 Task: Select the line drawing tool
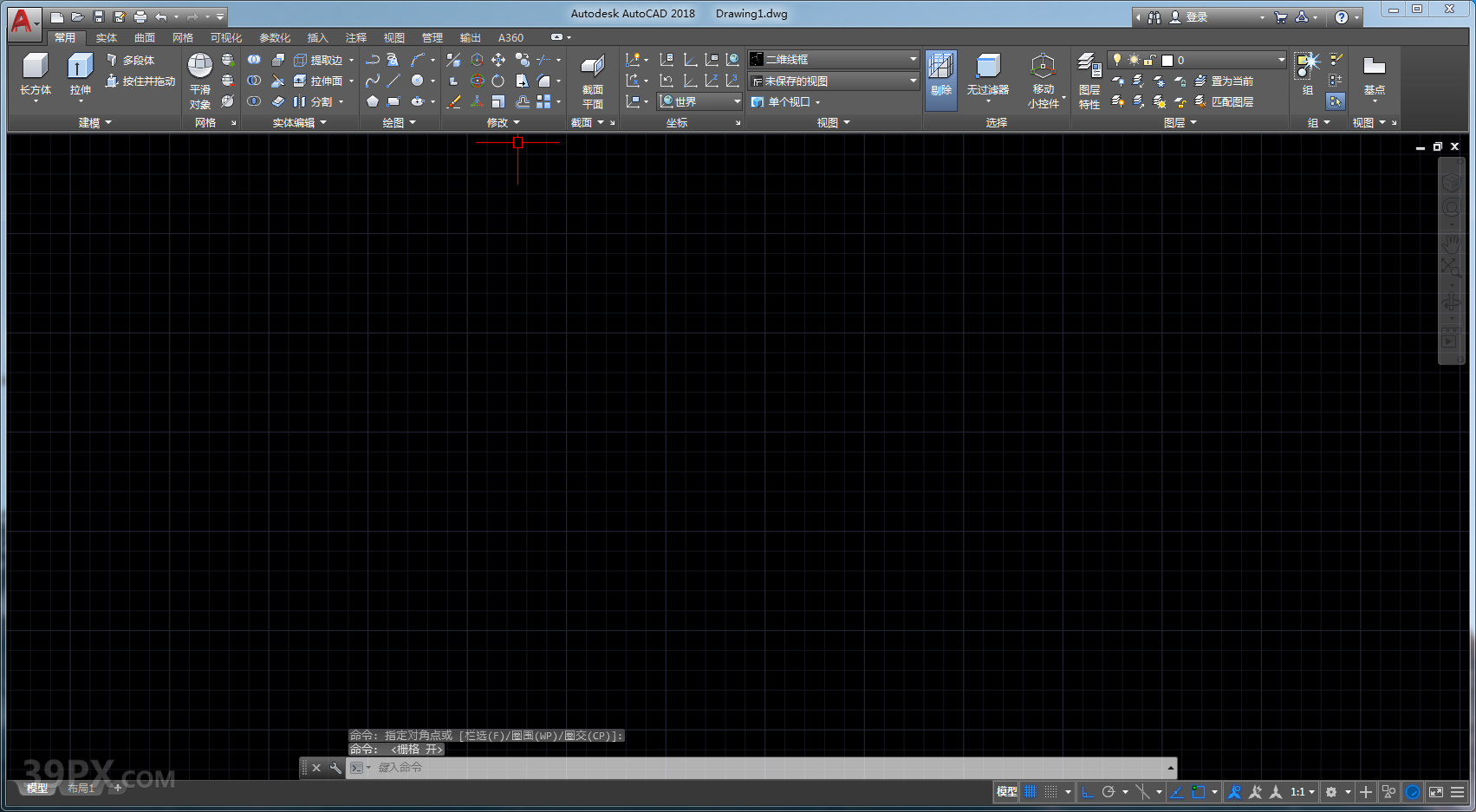[393, 81]
